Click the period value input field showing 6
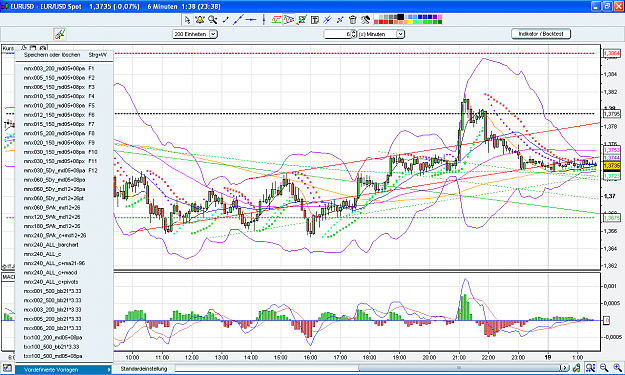Viewport: 625px width, 375px height. [x=337, y=34]
